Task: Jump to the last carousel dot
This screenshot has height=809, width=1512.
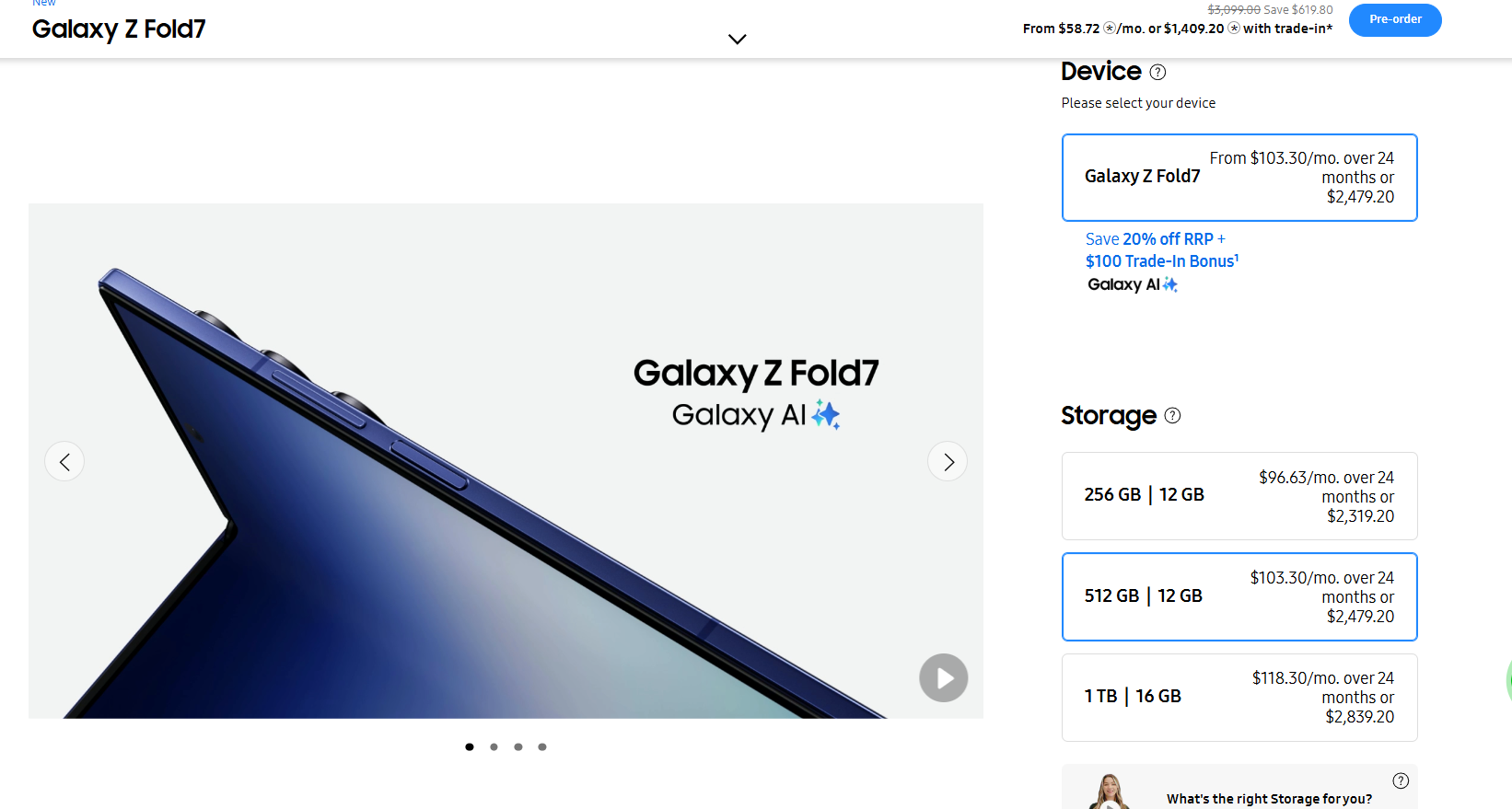Action: coord(542,746)
